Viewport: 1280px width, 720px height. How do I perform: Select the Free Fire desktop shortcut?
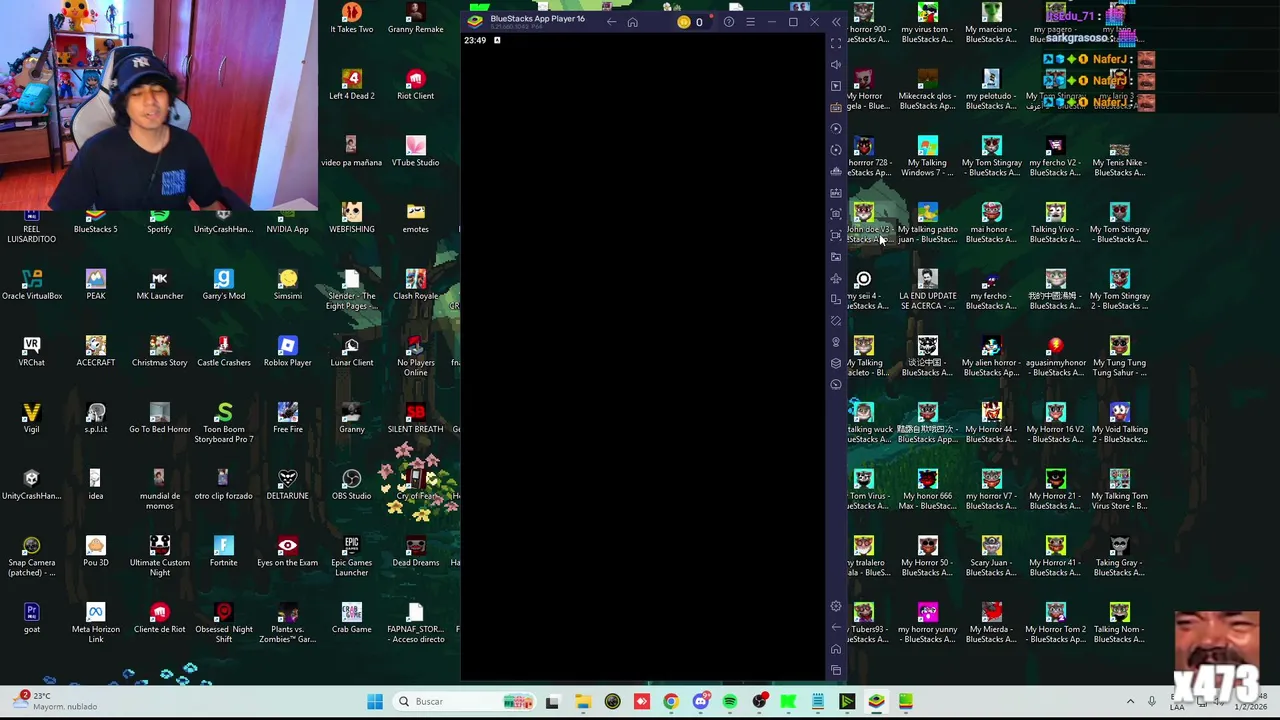point(287,418)
